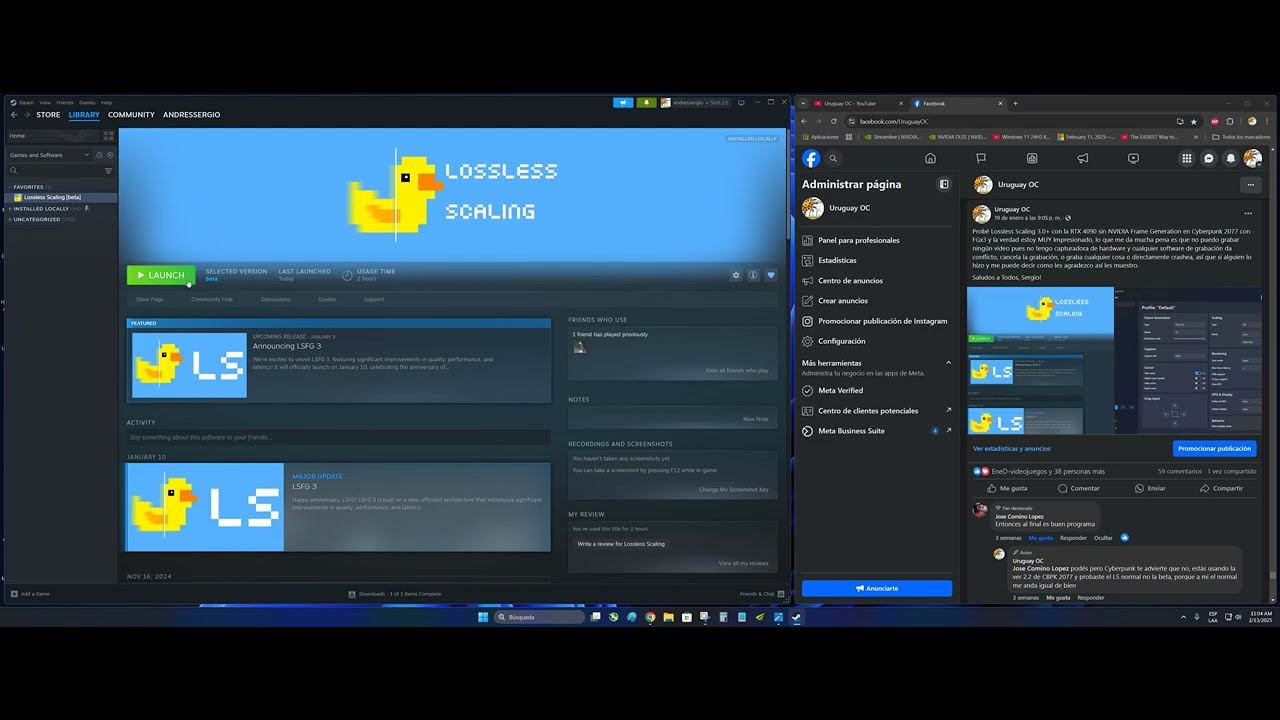Image resolution: width=1280 pixels, height=720 pixels.
Task: Click the Anunciarte button on Facebook
Action: point(877,588)
